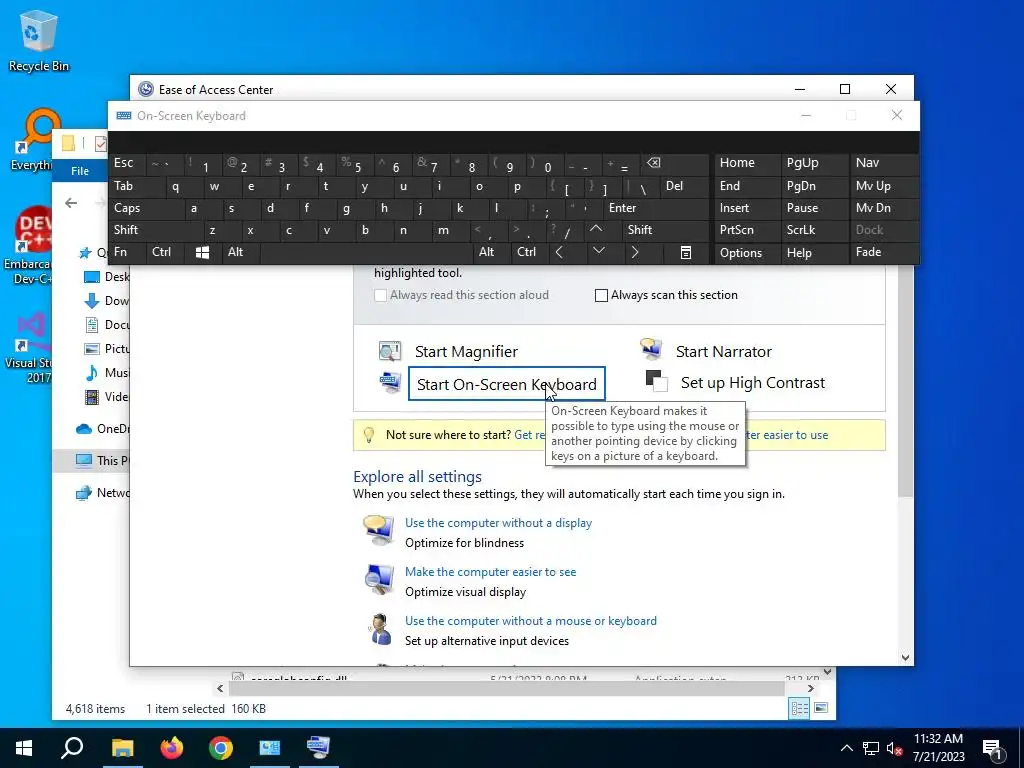Click the right arrow key on On-Screen Keyboard
Viewport: 1024px width, 768px height.
coord(635,252)
